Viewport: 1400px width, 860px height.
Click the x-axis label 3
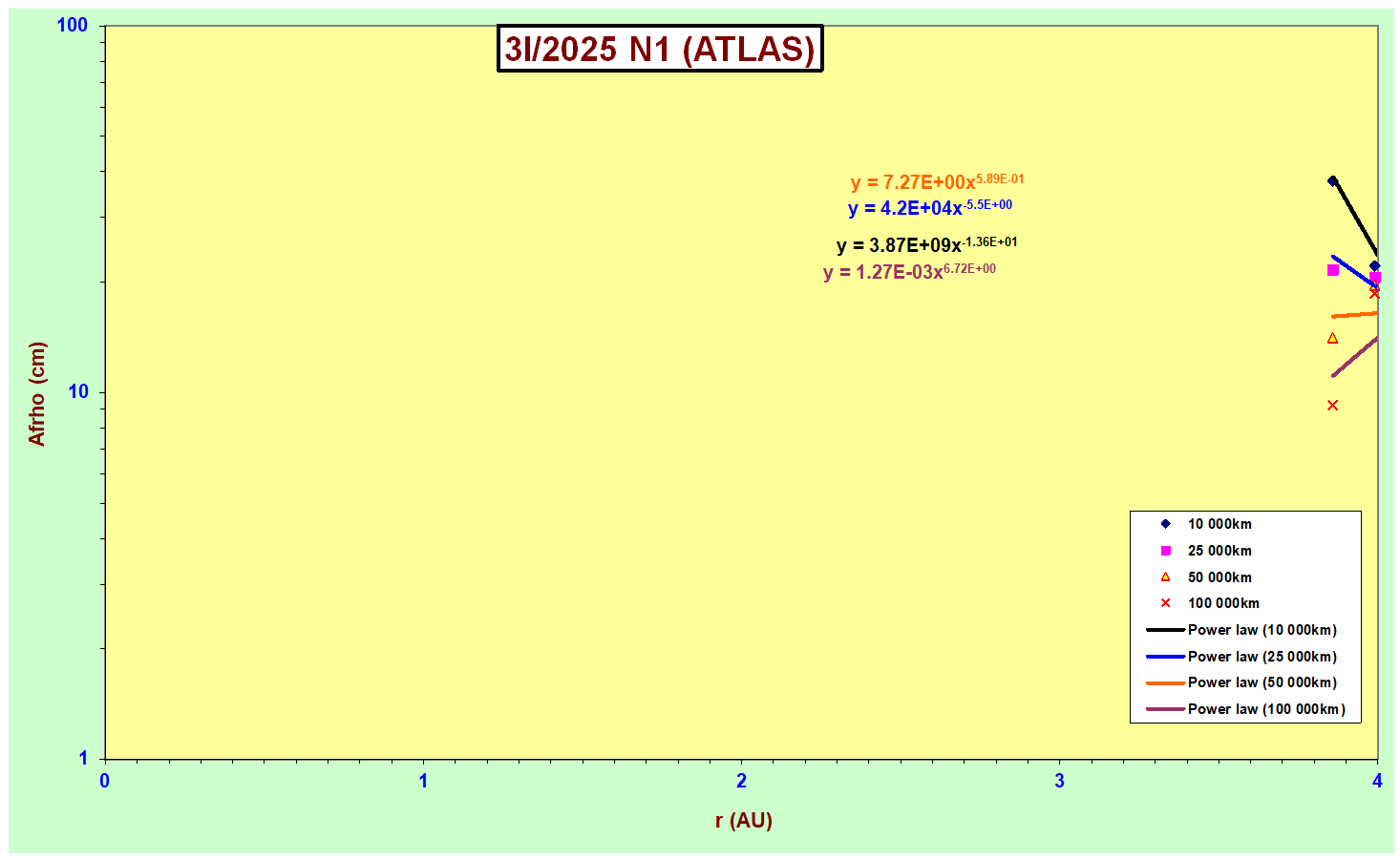click(x=1059, y=781)
